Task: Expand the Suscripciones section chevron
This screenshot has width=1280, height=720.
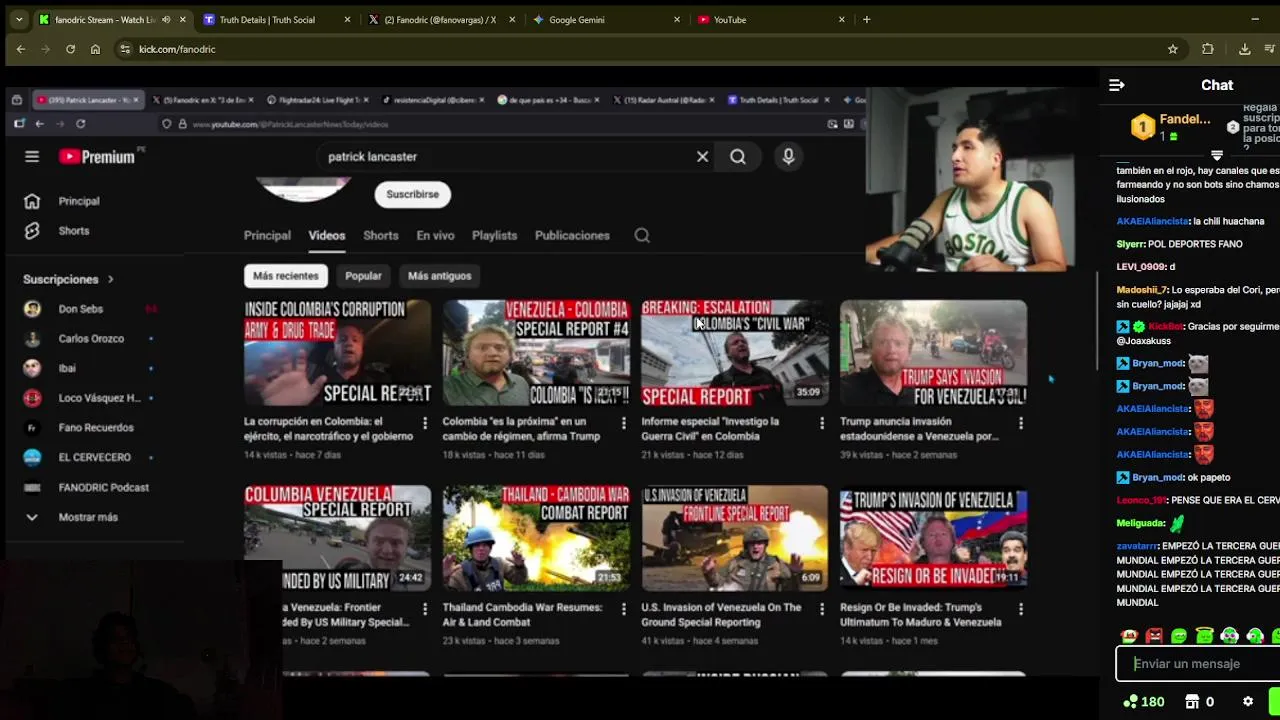Action: pos(110,280)
